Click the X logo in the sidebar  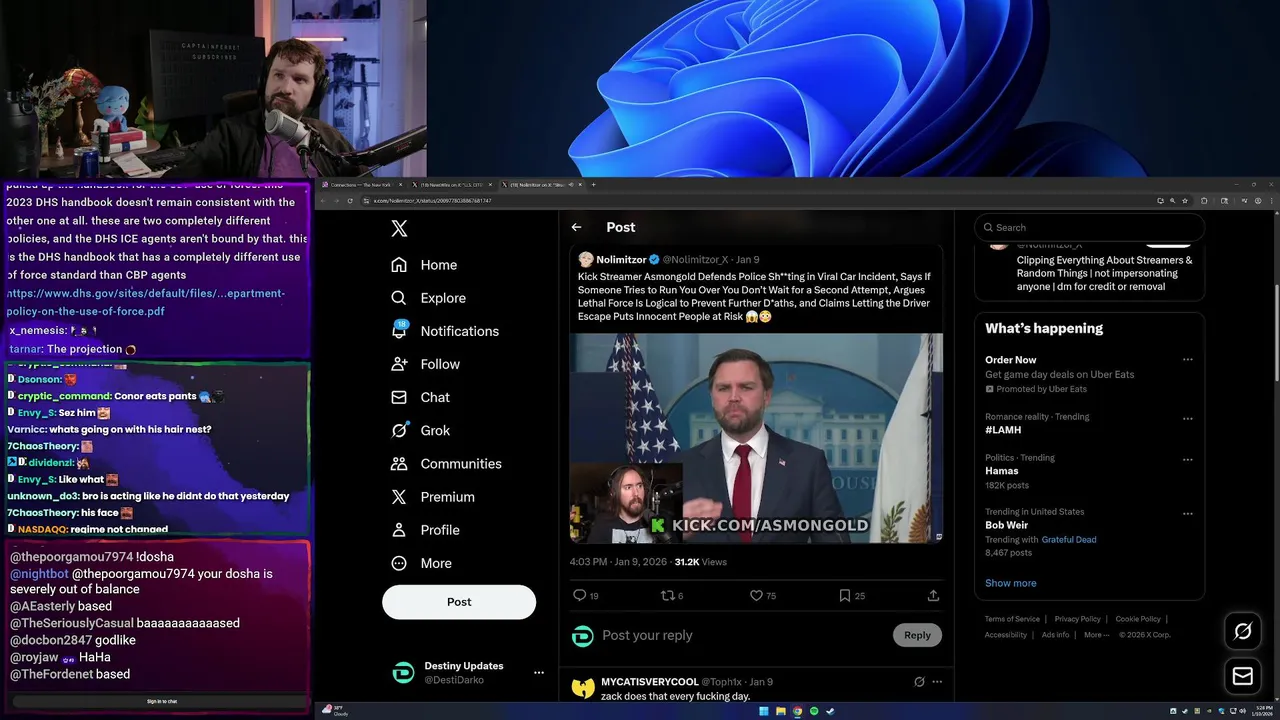(x=399, y=228)
